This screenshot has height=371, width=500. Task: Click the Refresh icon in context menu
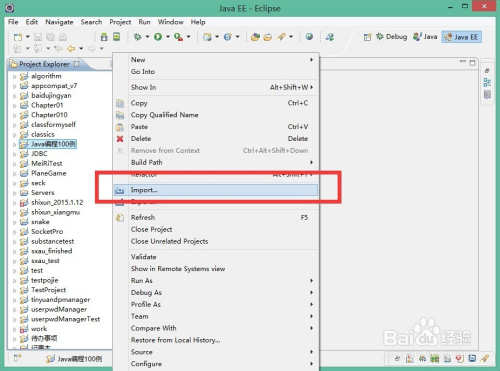(120, 218)
